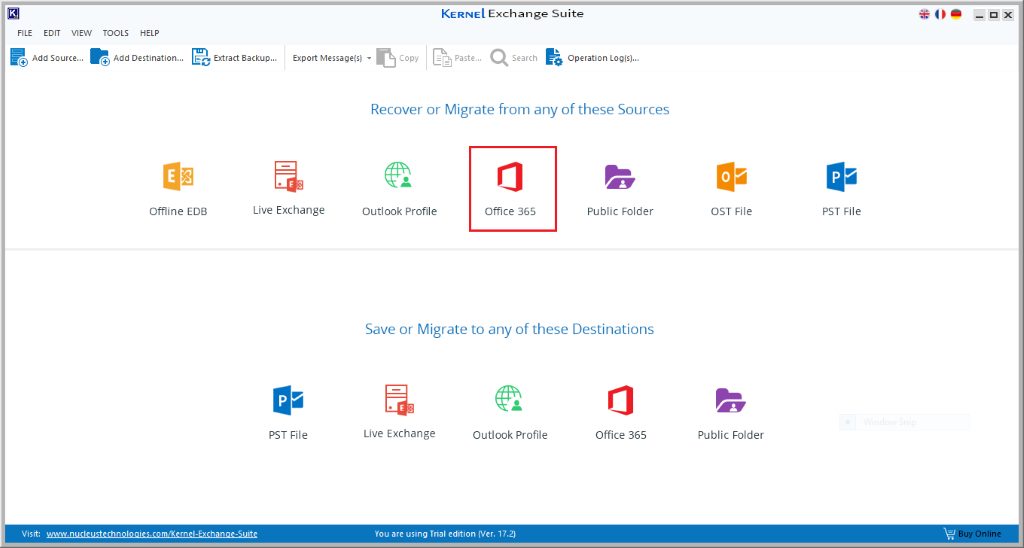This screenshot has height=548, width=1024.
Task: Click Buy Online in status bar
Action: [x=972, y=534]
